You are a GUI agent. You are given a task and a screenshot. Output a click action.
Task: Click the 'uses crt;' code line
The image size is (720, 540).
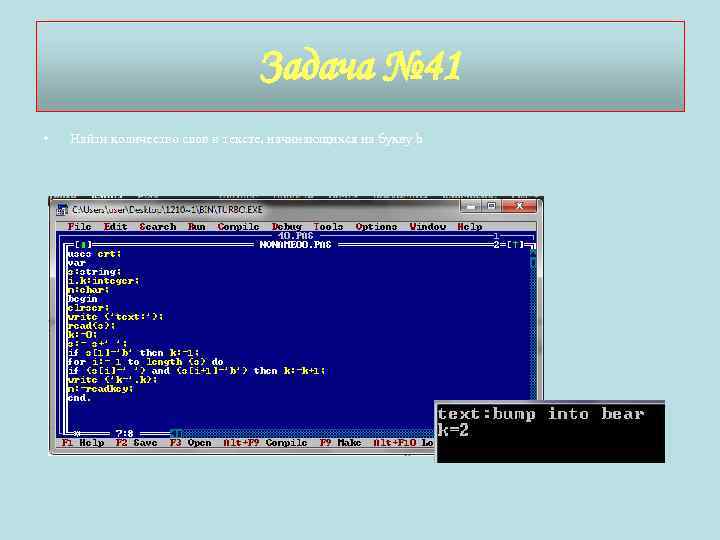coord(94,253)
